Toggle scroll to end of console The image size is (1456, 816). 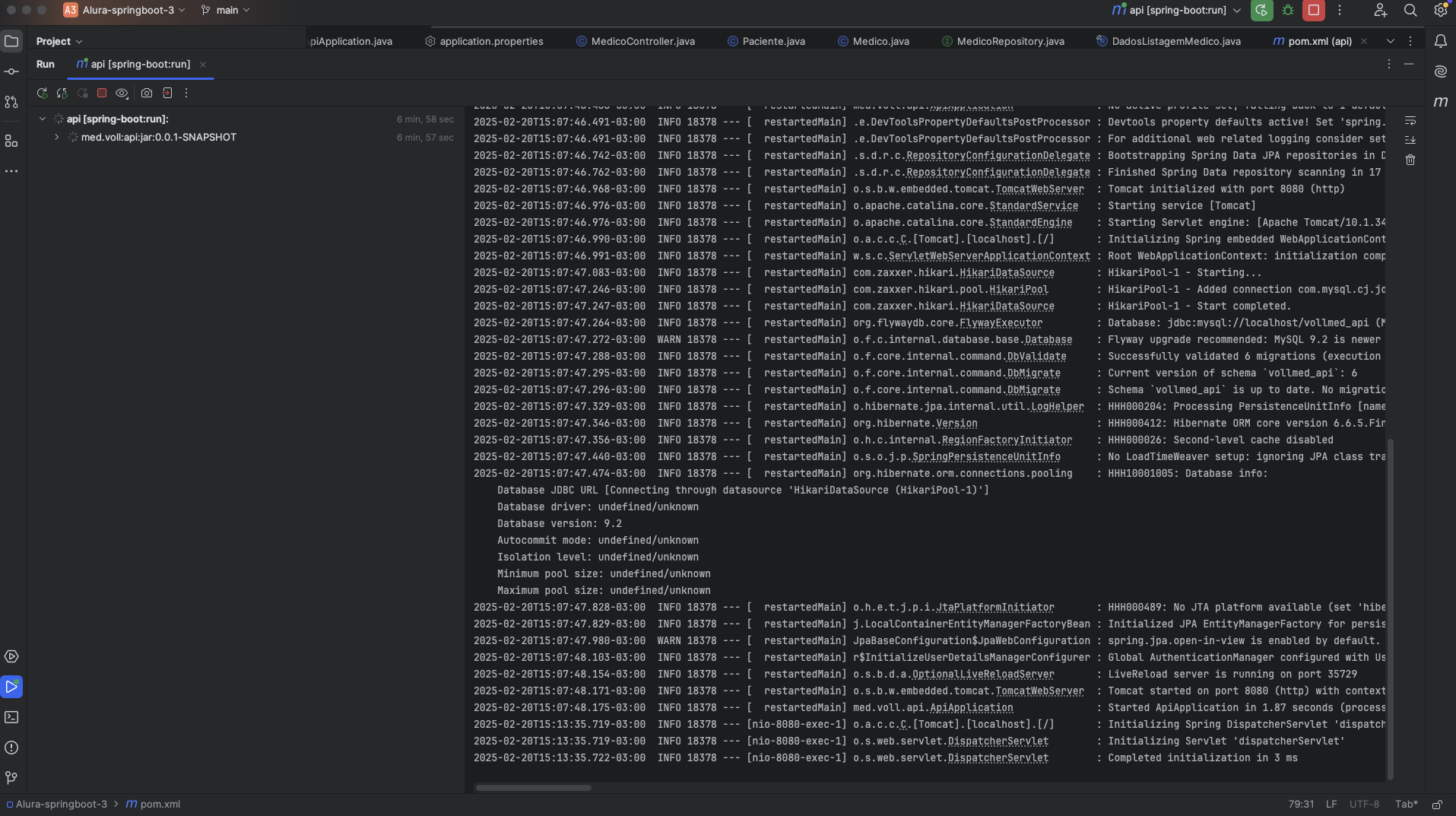click(x=1410, y=140)
